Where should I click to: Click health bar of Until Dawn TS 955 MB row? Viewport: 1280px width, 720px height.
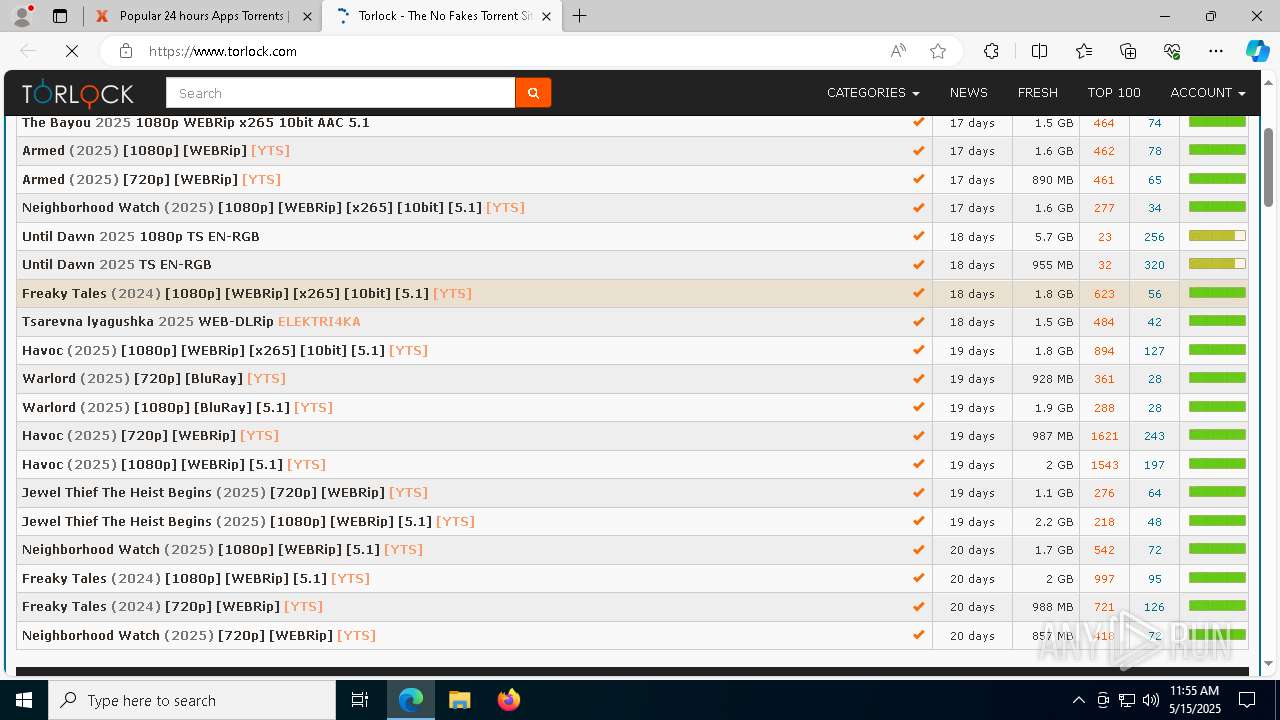(x=1217, y=264)
